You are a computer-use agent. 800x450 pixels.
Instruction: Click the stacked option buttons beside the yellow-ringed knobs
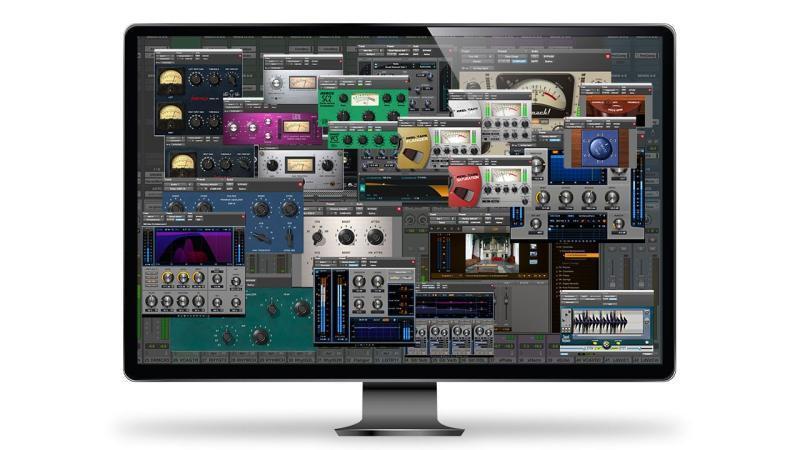[151, 278]
